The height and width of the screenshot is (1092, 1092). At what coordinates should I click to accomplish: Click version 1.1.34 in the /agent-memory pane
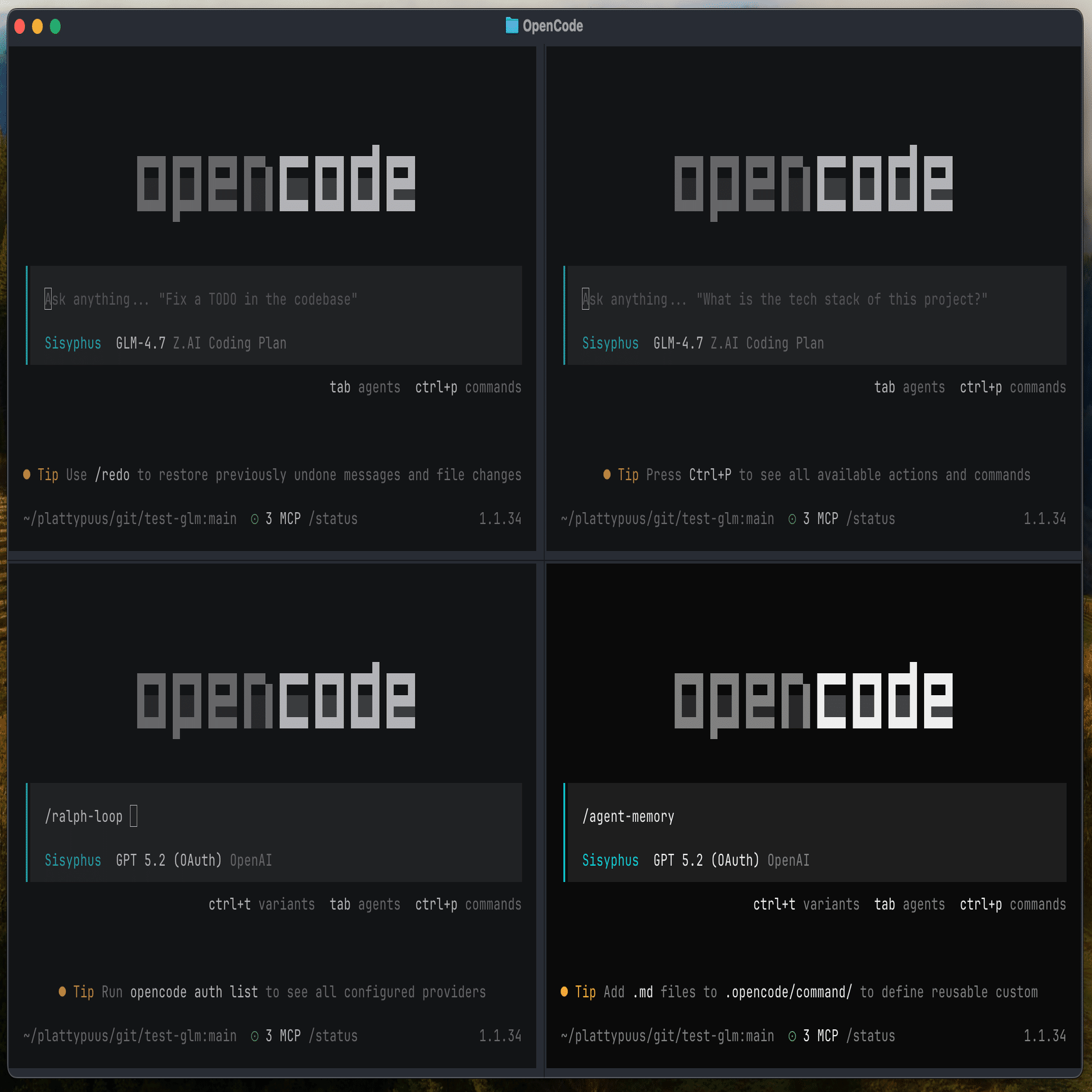click(1045, 1036)
